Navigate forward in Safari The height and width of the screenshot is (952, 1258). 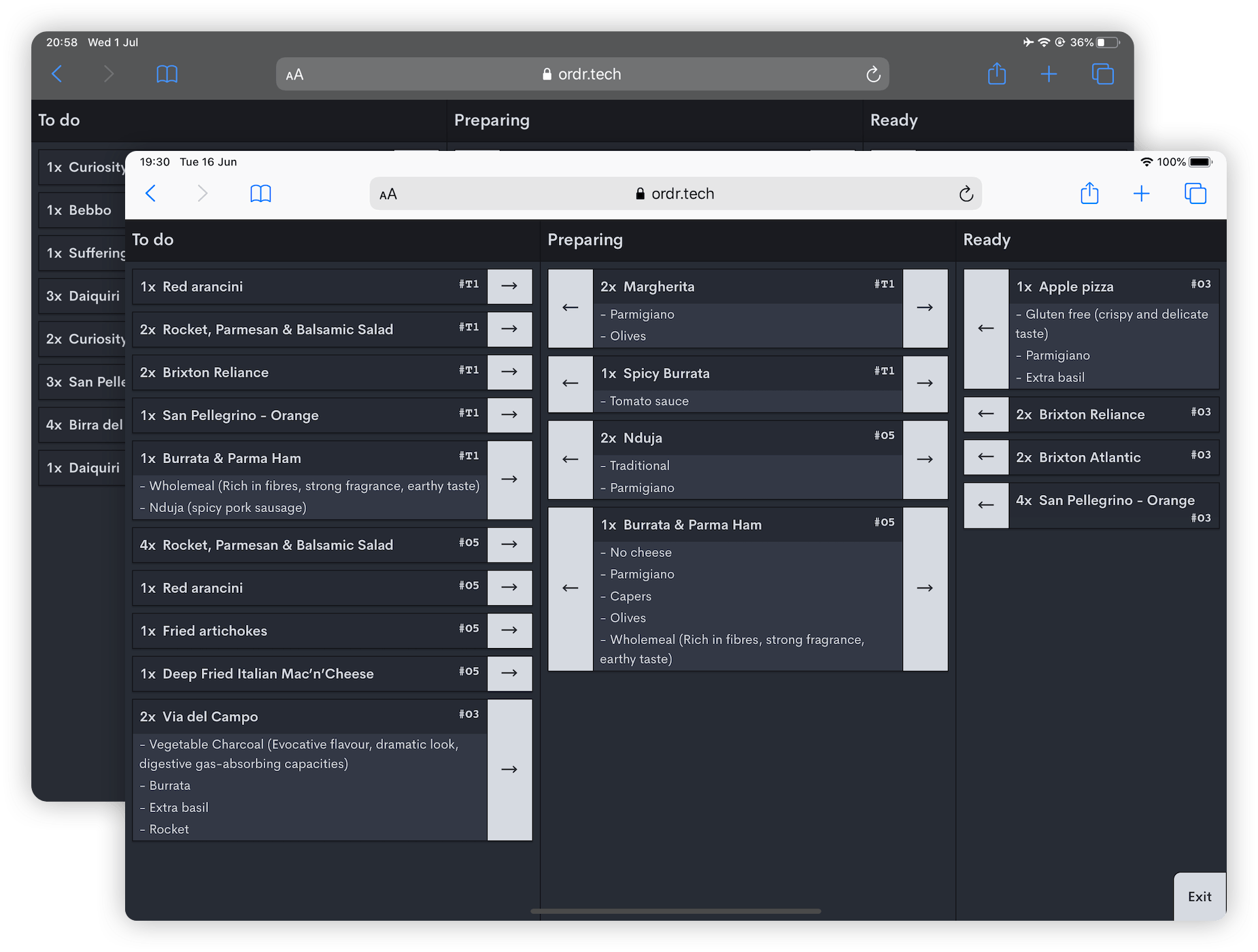pyautogui.click(x=202, y=193)
